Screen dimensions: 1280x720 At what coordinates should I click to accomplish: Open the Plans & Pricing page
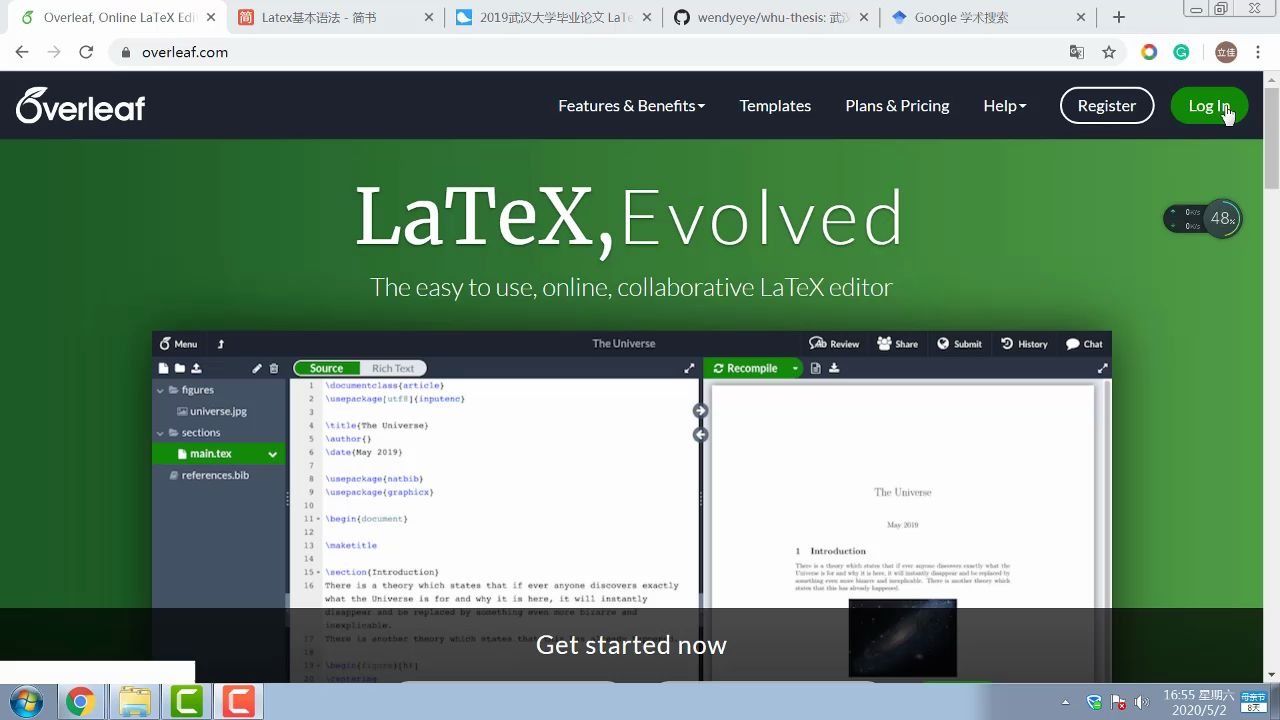tap(897, 105)
